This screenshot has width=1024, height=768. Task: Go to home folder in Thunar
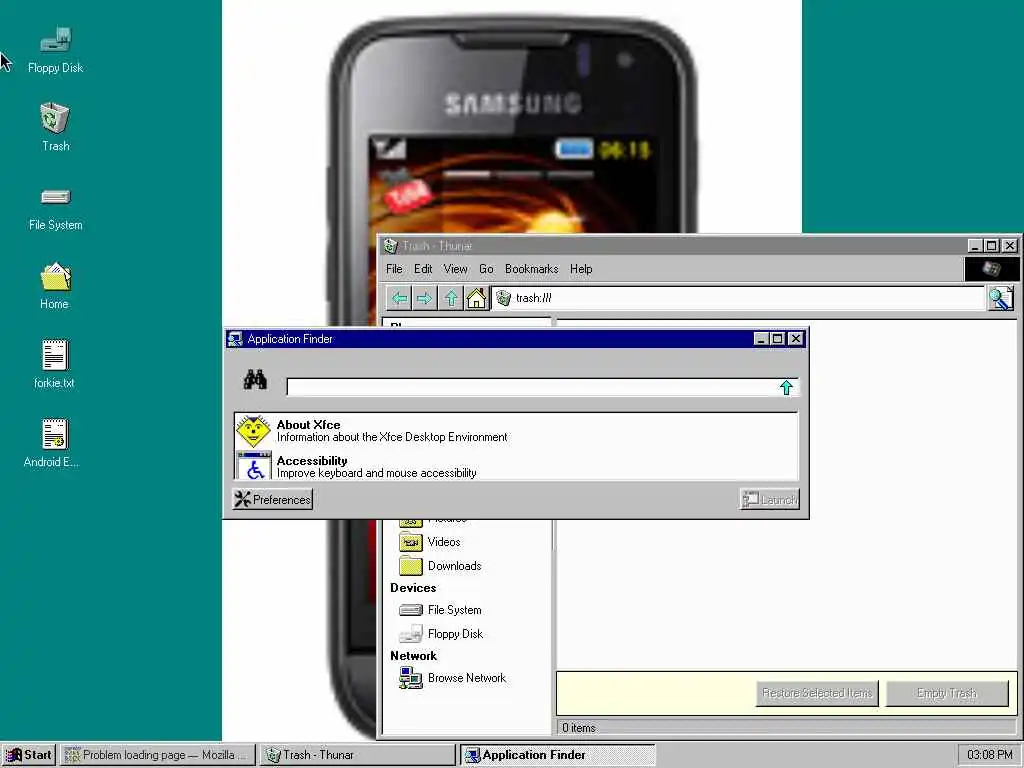476,298
